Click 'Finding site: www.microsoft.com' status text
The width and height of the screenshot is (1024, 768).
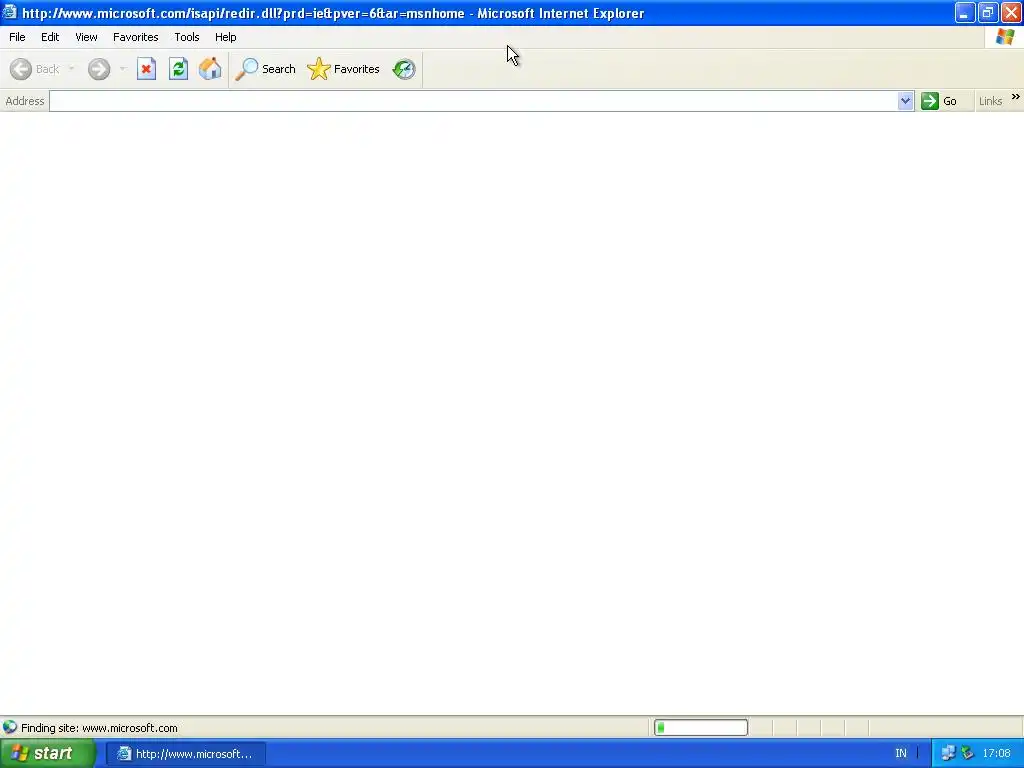(x=99, y=728)
